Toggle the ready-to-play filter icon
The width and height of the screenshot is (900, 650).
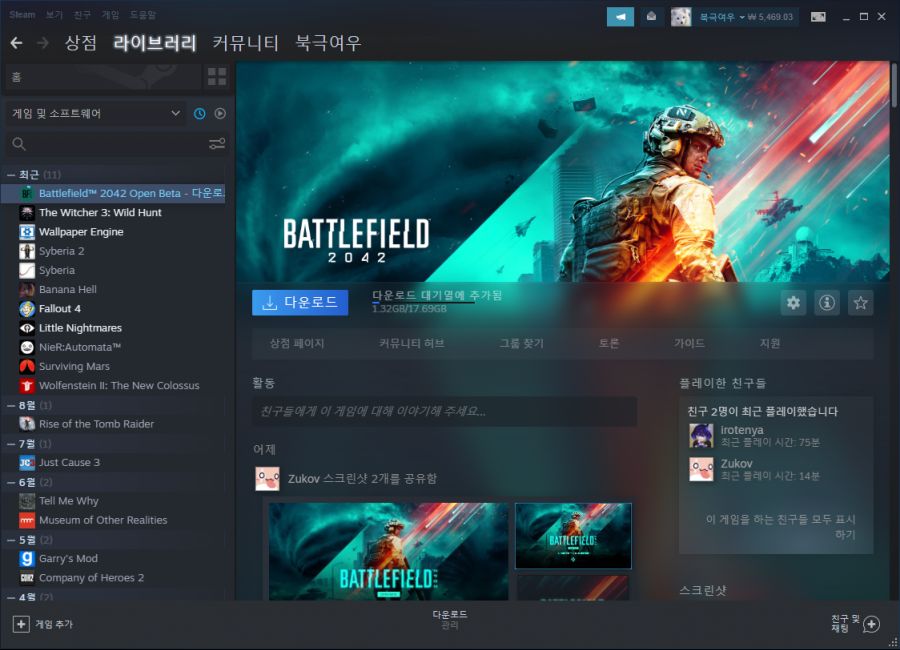click(x=220, y=114)
